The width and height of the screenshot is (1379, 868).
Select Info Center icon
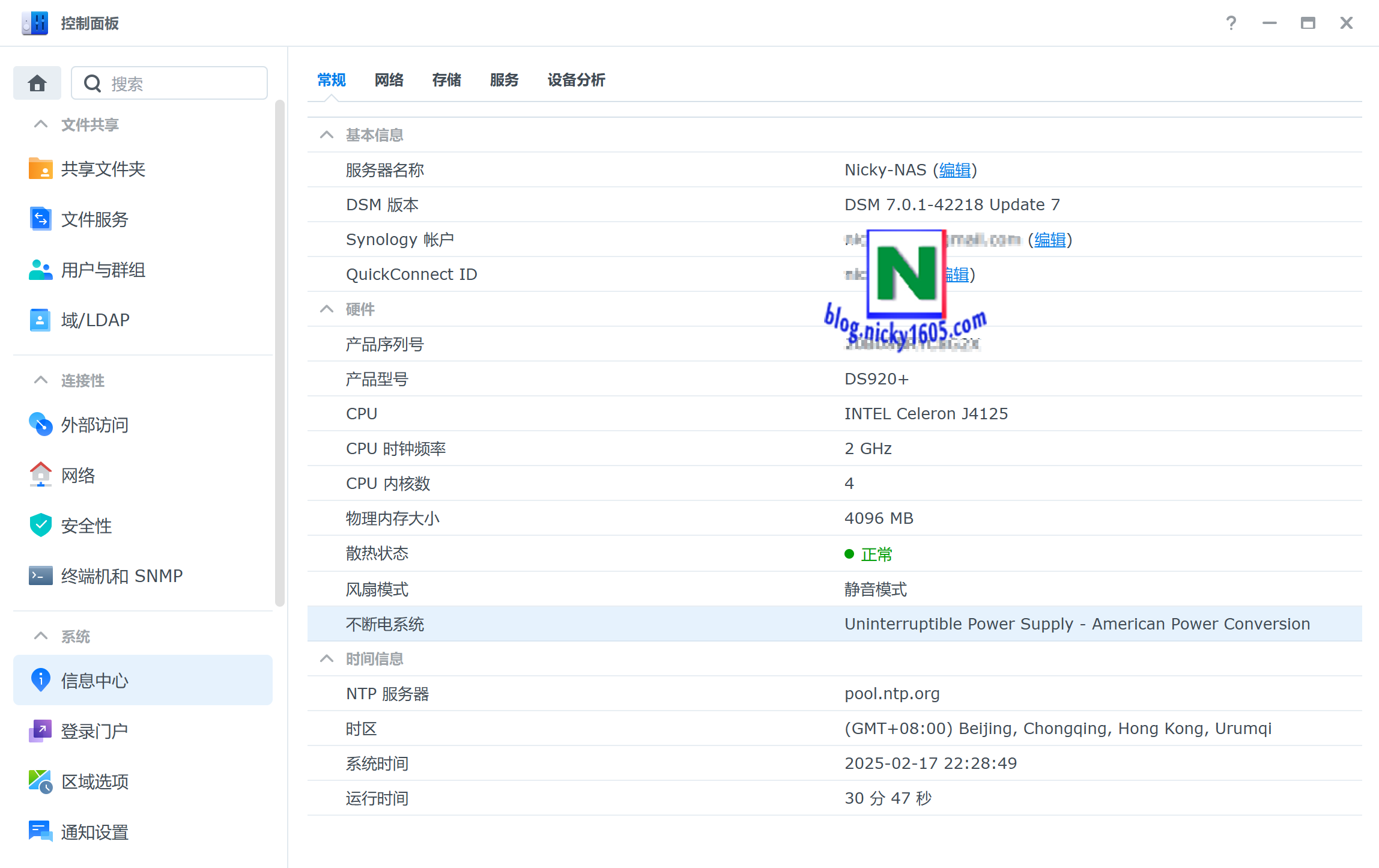click(40, 681)
